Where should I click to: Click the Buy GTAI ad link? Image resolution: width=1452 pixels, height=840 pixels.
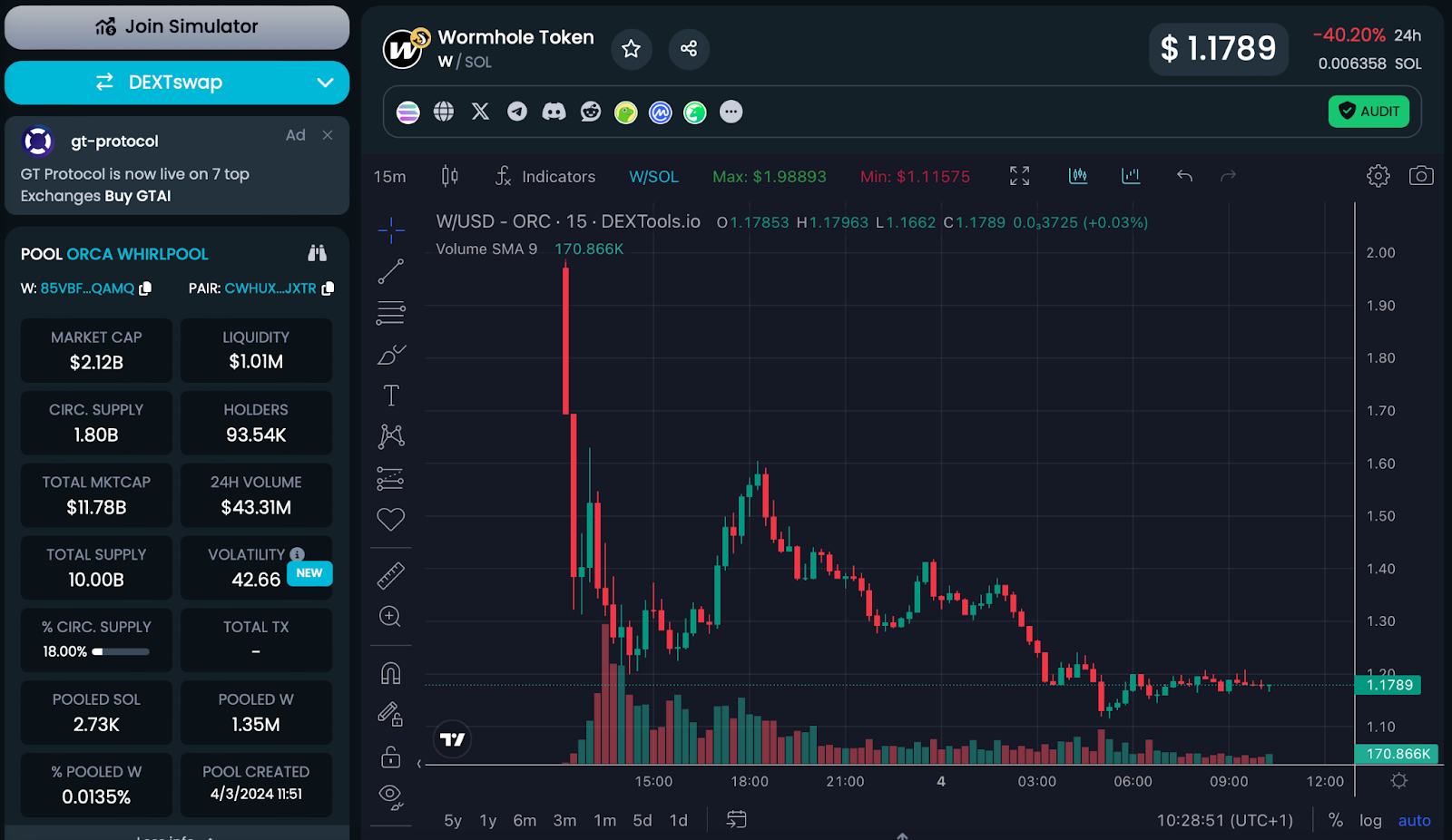coord(138,196)
